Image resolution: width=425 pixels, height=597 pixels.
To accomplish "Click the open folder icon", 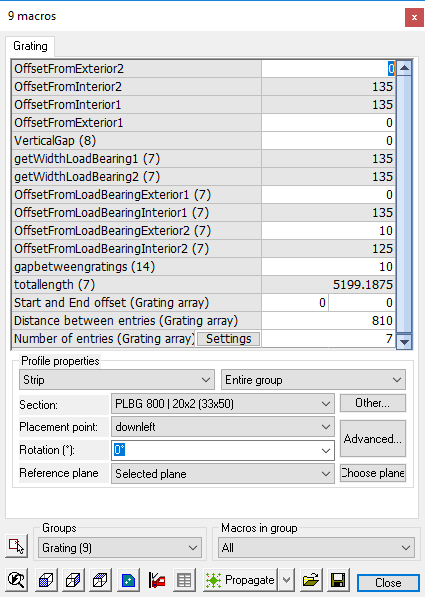I will [310, 580].
